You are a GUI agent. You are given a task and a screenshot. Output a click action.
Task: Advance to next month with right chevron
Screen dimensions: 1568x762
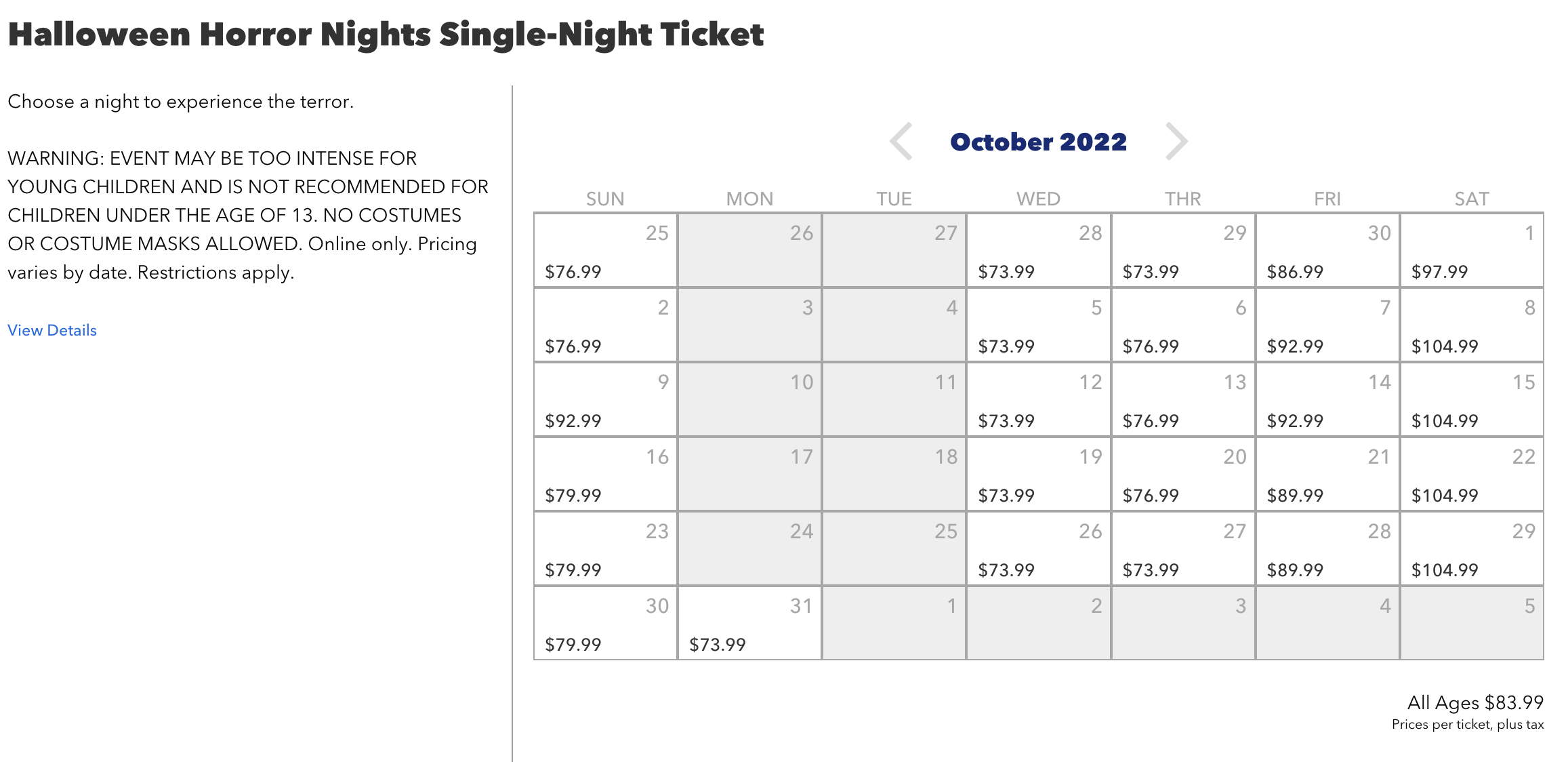pyautogui.click(x=1176, y=142)
